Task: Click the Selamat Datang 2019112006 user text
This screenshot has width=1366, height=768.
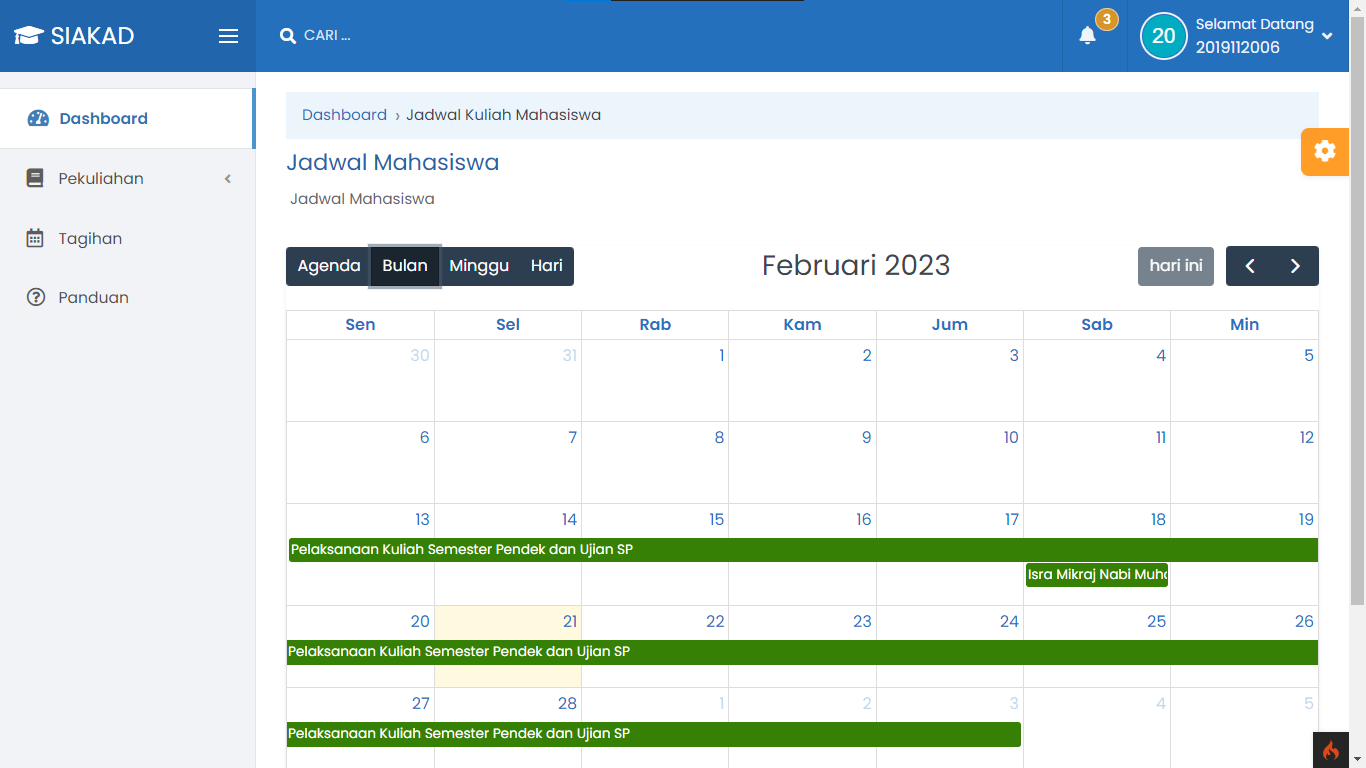Action: point(1254,36)
